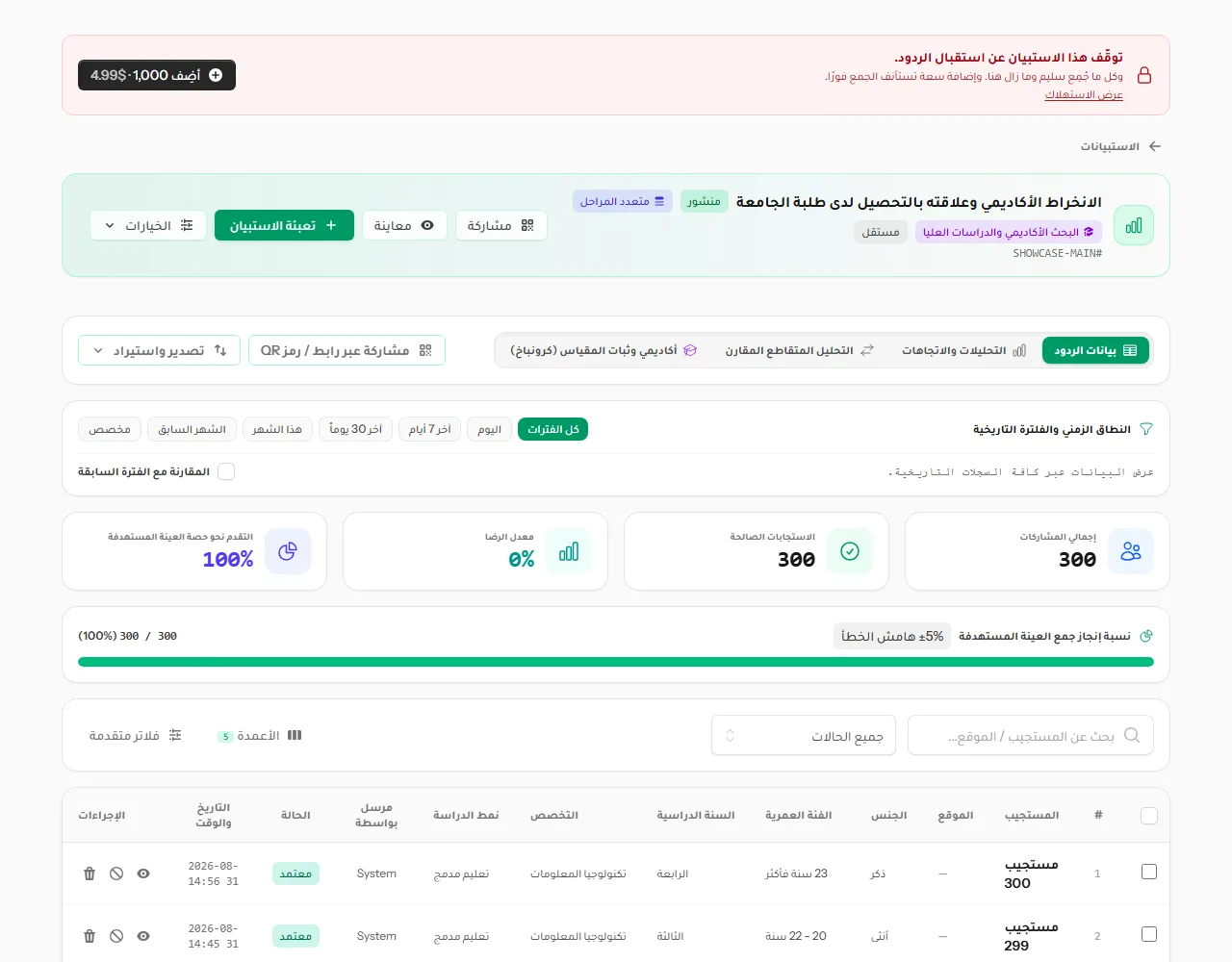View respondent 299 via eye icon
1232x962 pixels.
[143, 936]
